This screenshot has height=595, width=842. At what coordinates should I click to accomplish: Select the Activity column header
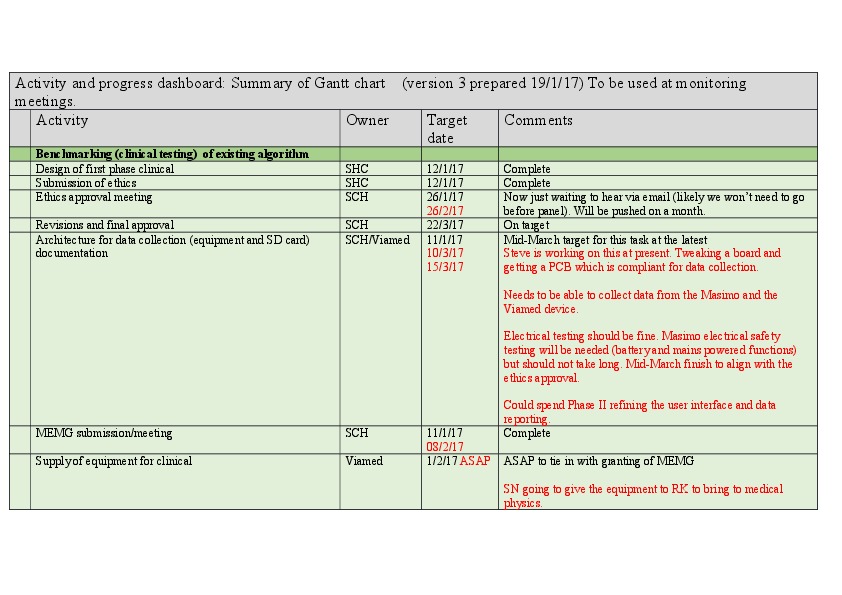(62, 121)
